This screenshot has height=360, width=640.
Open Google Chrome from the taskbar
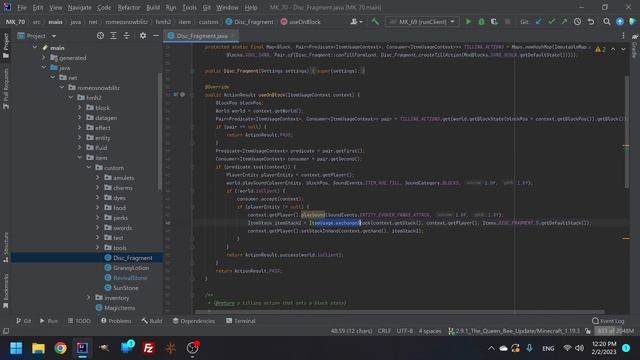60,348
